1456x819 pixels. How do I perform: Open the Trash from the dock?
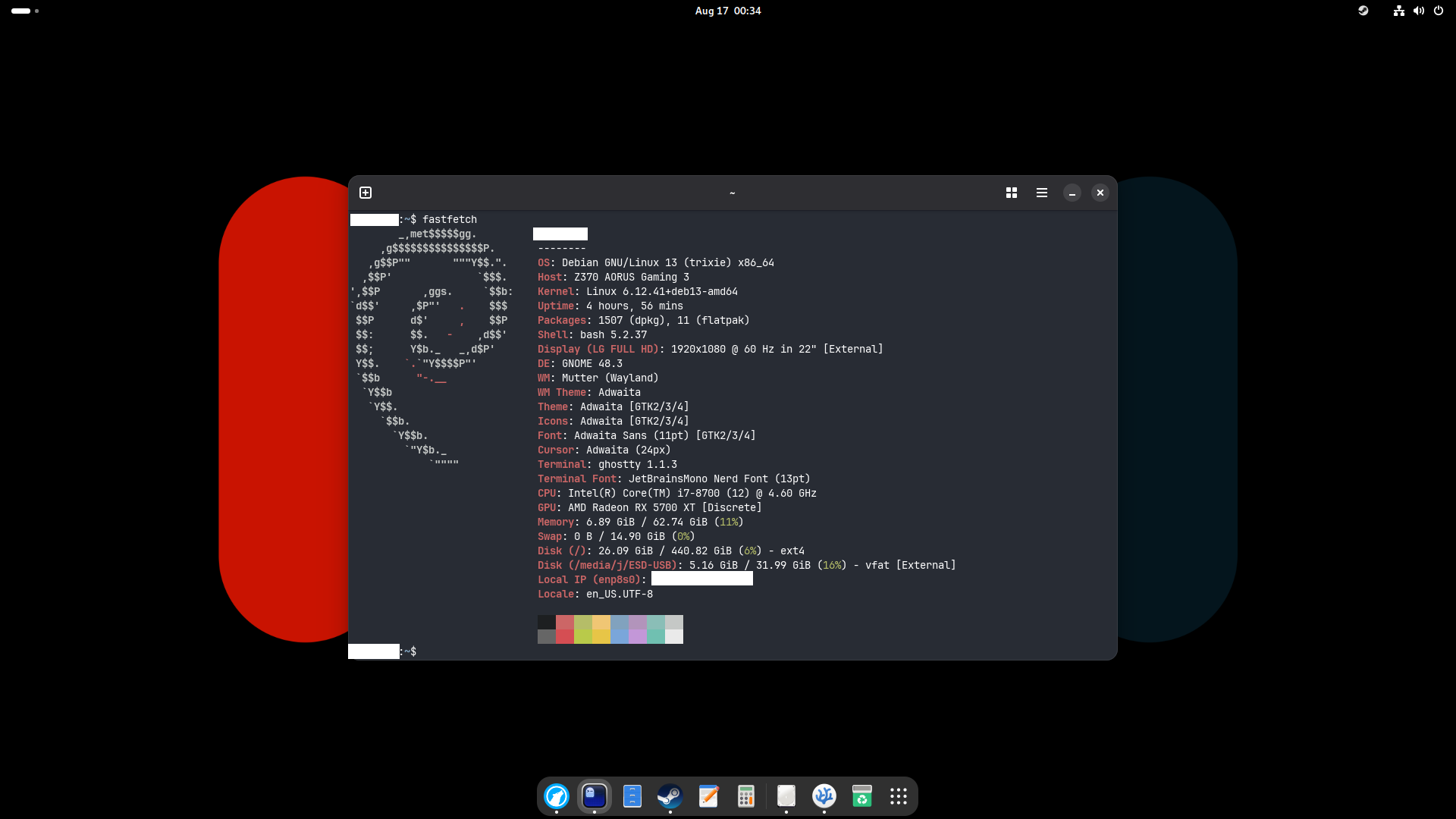(x=862, y=796)
